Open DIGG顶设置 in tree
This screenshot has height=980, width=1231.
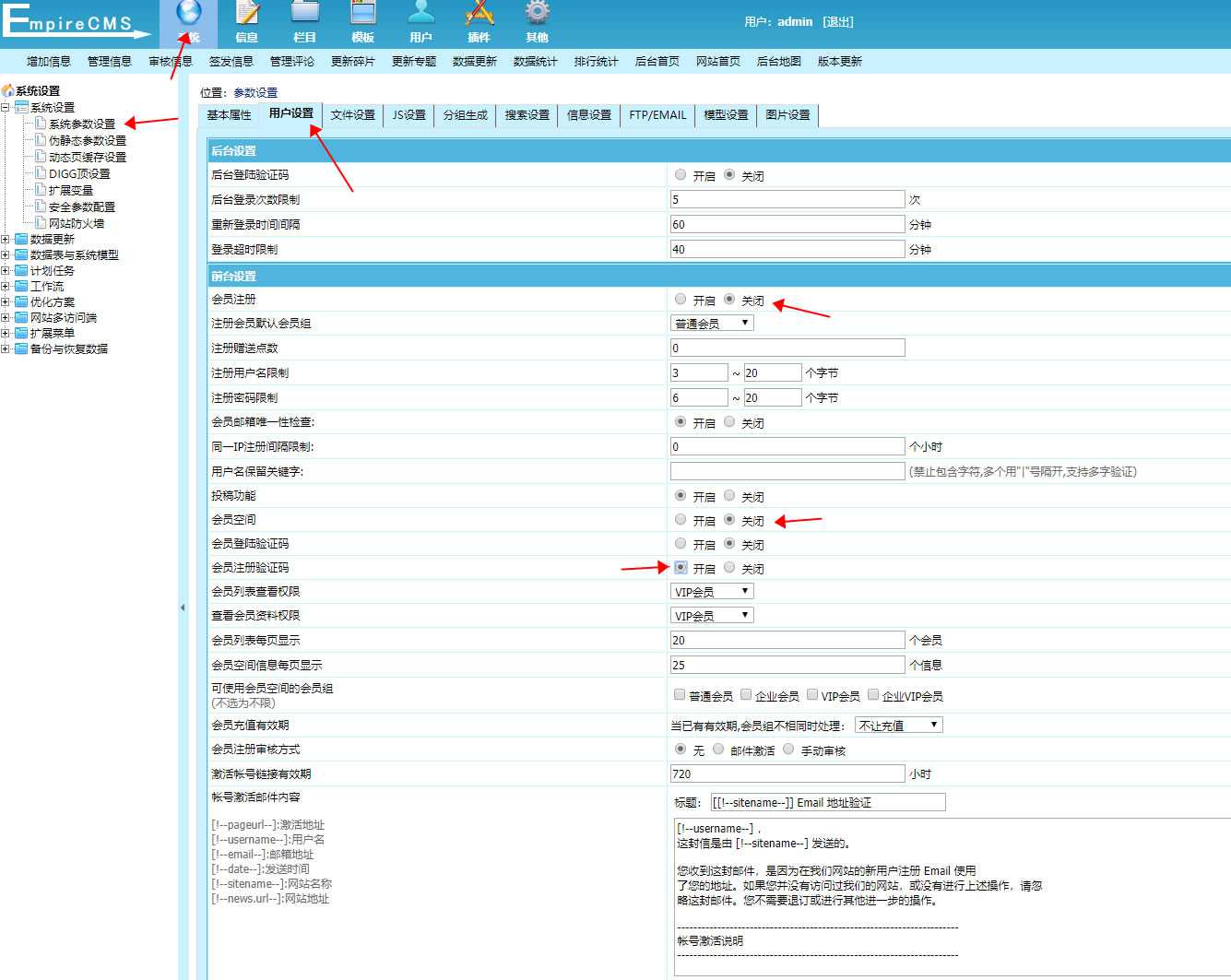[x=79, y=173]
